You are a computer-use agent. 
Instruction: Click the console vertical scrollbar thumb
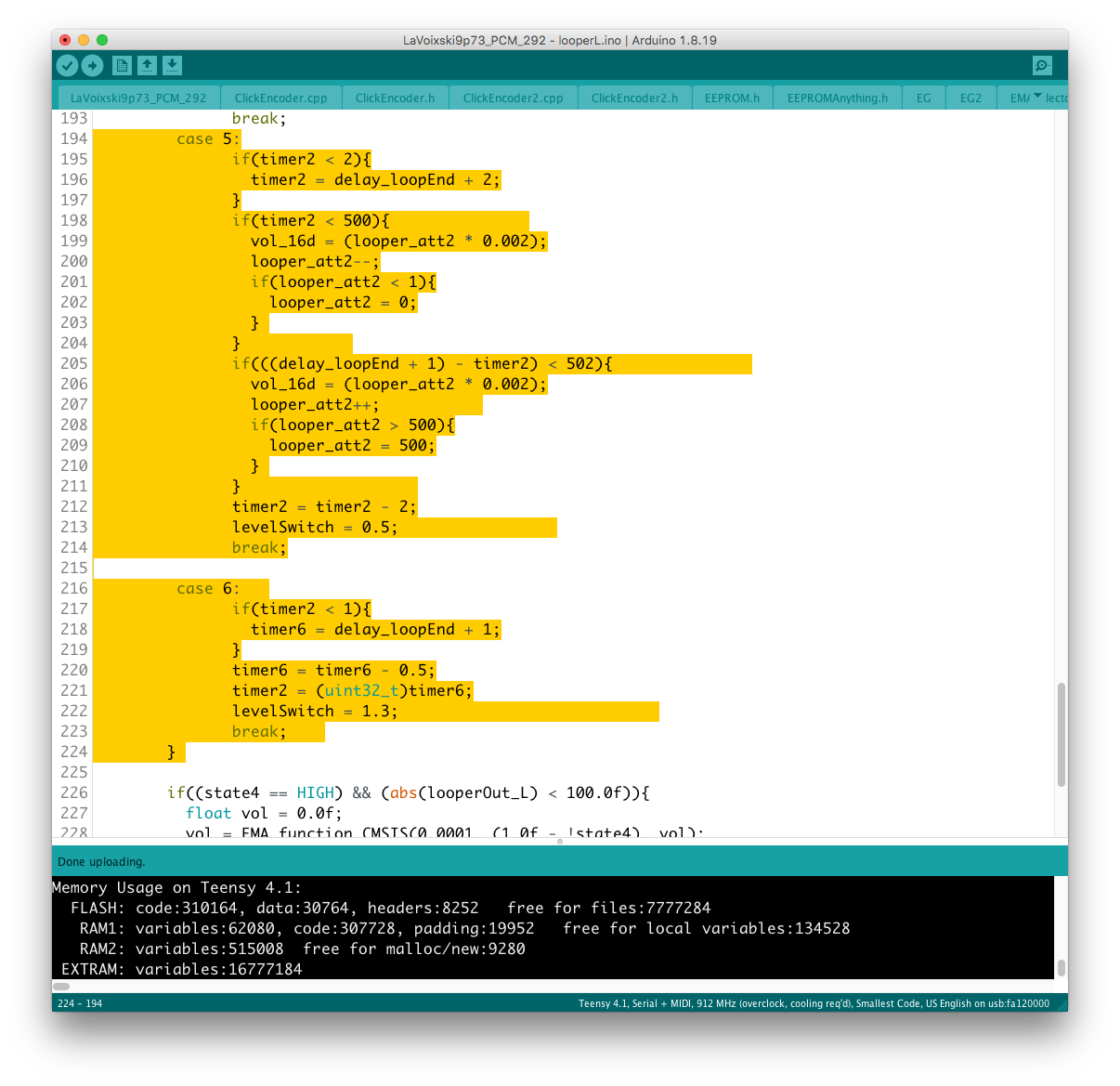pyautogui.click(x=1061, y=967)
